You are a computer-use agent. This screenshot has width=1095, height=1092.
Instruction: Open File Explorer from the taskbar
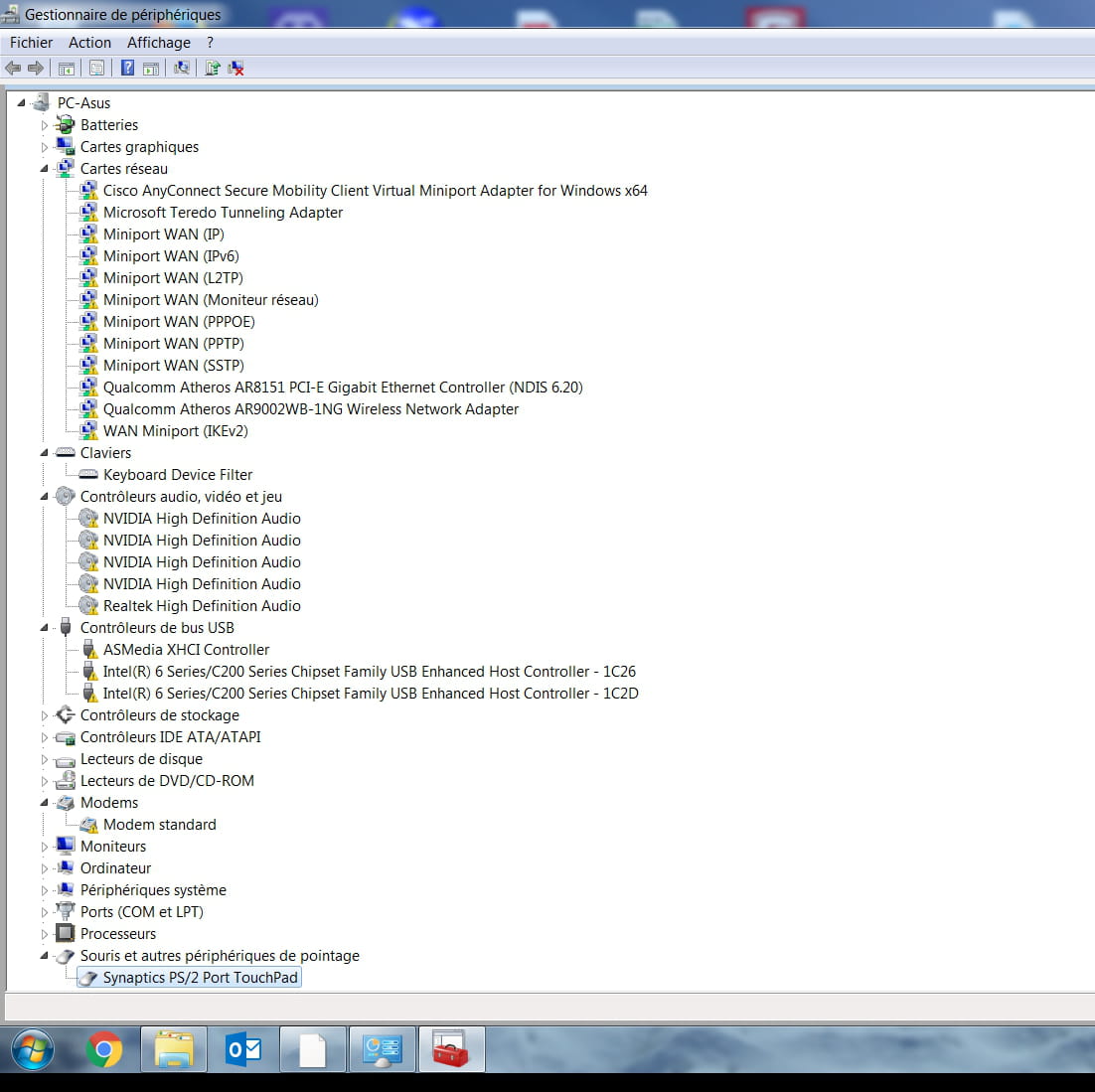click(174, 1049)
